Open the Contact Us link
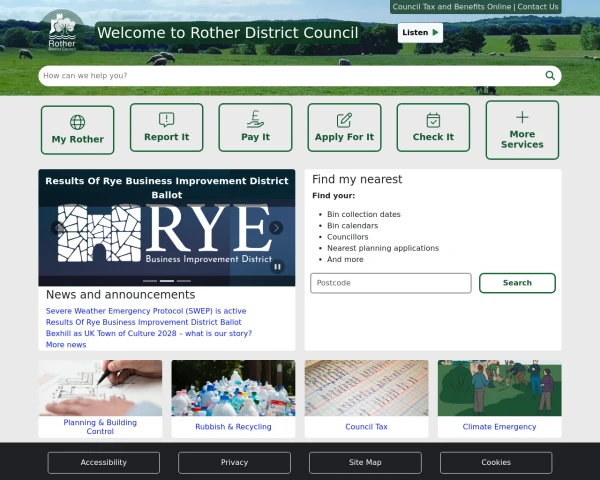This screenshot has height=480, width=600. click(x=538, y=7)
